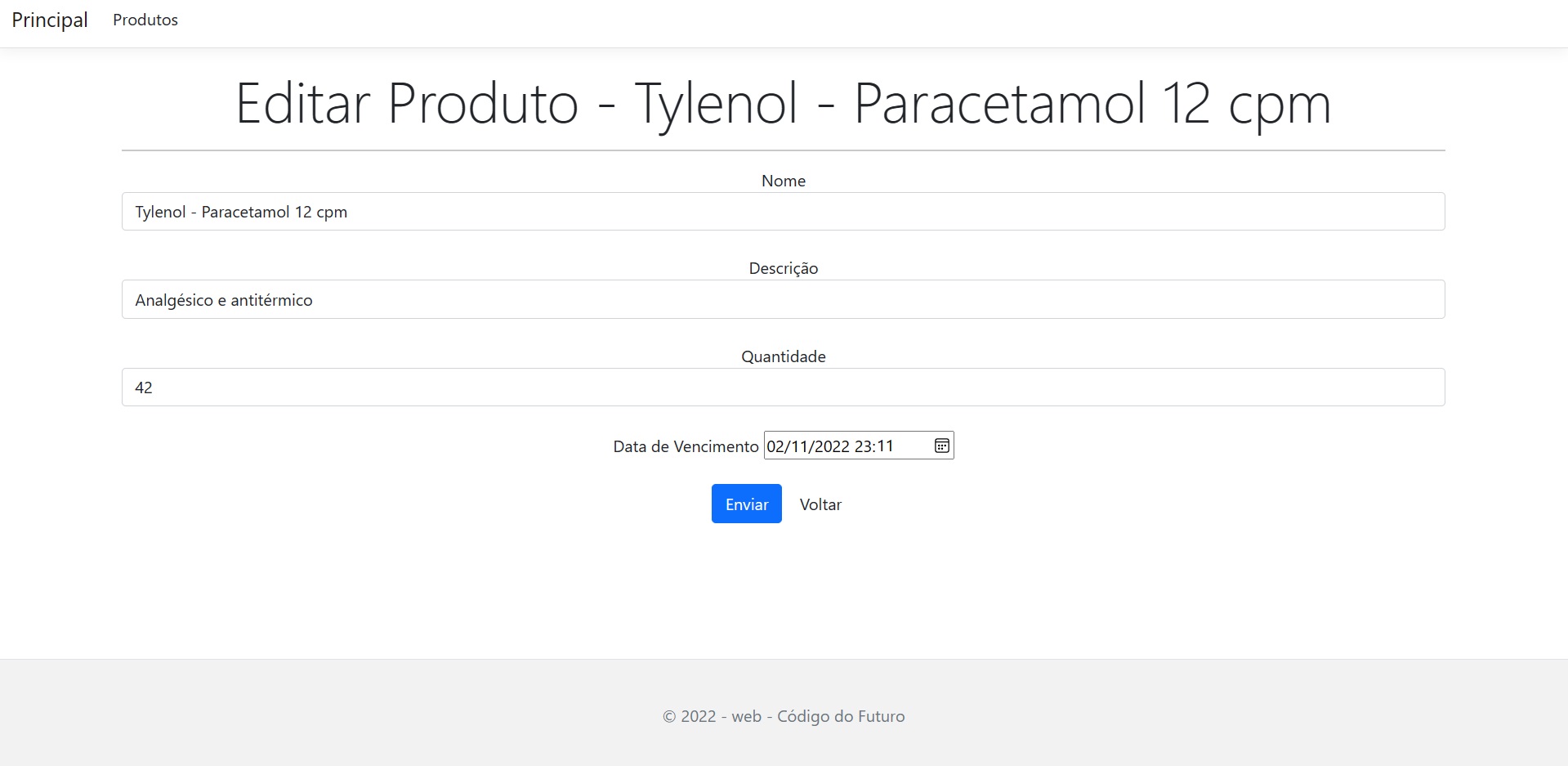This screenshot has width=1568, height=766.
Task: Open the Produtos nav item
Action: [x=145, y=20]
